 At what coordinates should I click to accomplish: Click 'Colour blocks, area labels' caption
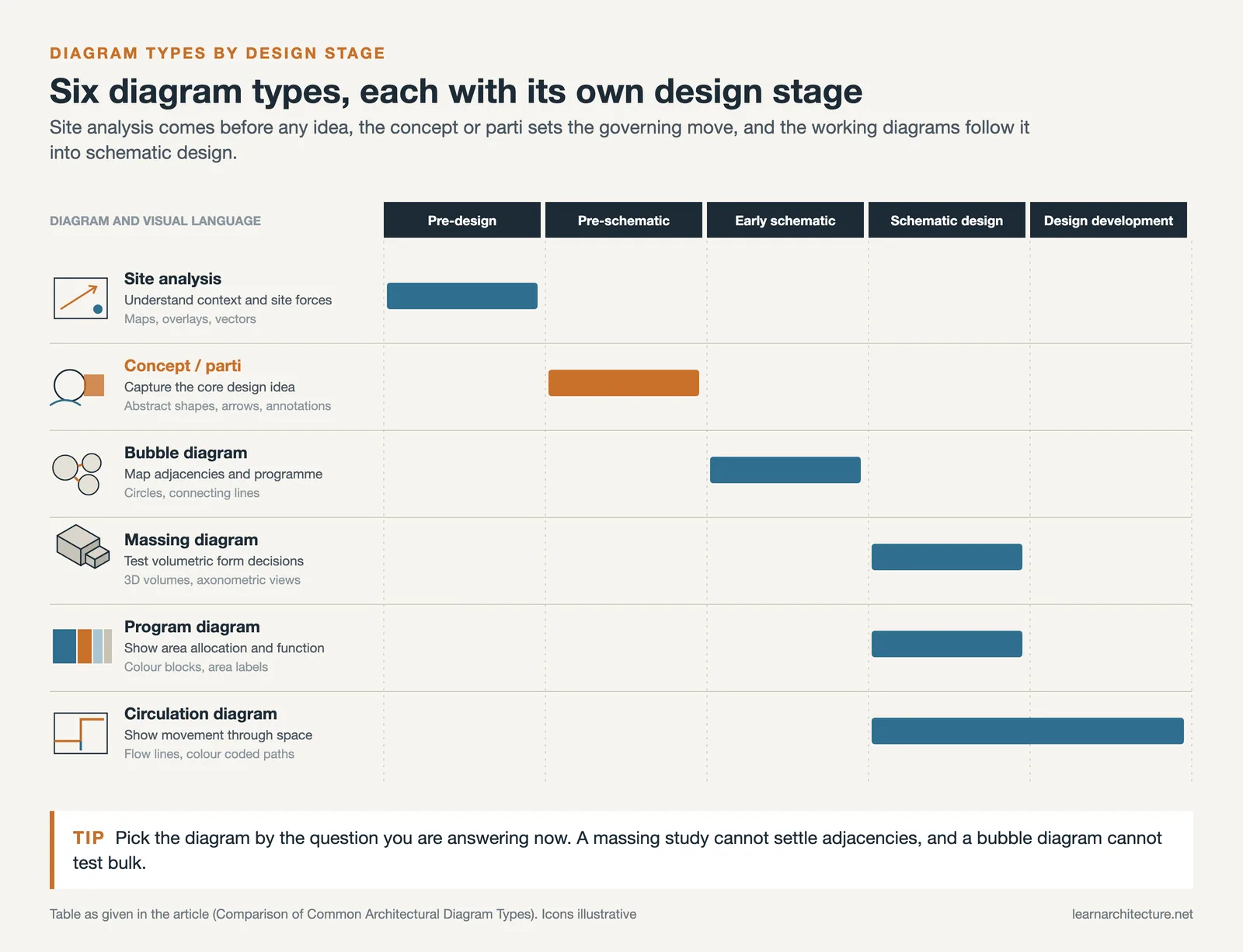tap(196, 667)
